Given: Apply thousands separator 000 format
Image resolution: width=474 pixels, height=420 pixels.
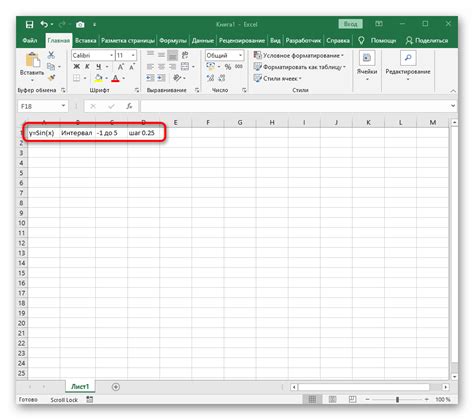Looking at the screenshot, I should tap(239, 67).
